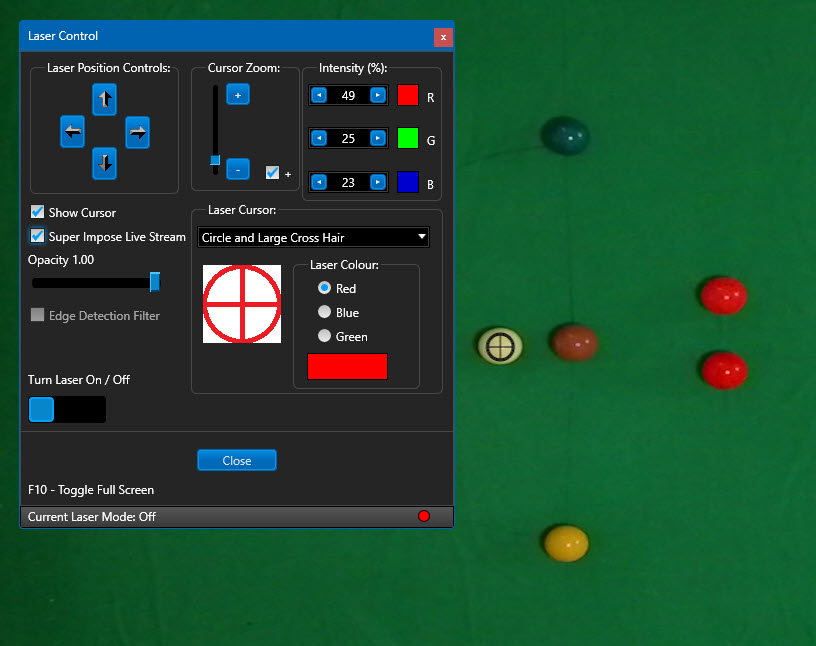Toggle the cursor zoom plus checkbox
This screenshot has width=816, height=646.
[x=272, y=173]
